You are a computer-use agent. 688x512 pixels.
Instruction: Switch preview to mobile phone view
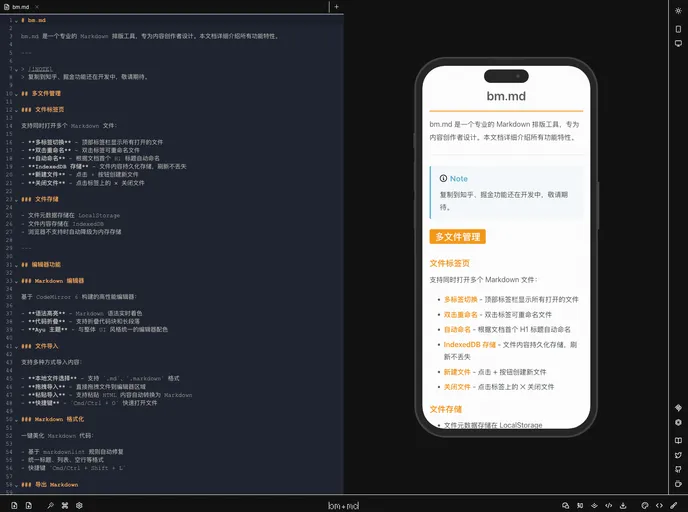[x=678, y=29]
